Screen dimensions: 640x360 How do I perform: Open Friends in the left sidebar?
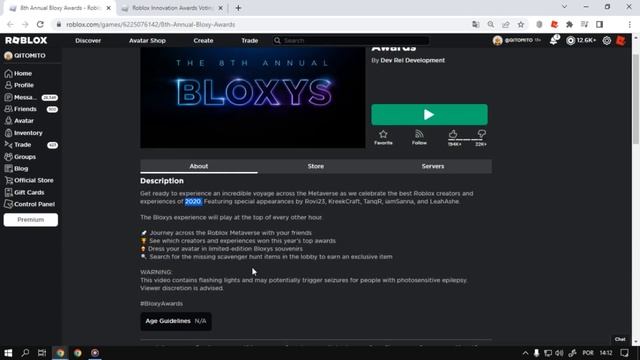(31, 109)
